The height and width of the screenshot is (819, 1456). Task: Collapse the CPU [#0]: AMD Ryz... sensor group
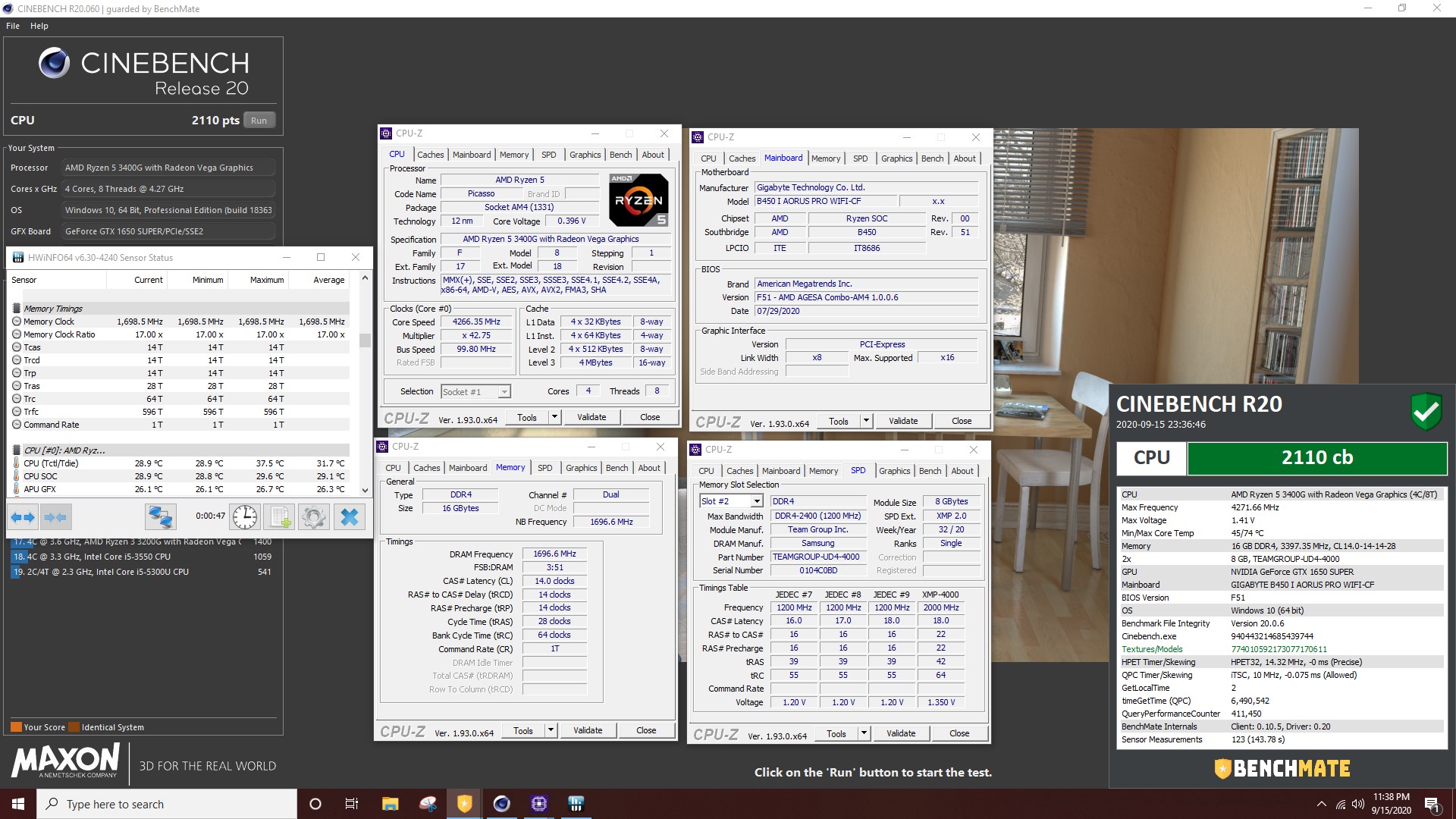coord(17,450)
